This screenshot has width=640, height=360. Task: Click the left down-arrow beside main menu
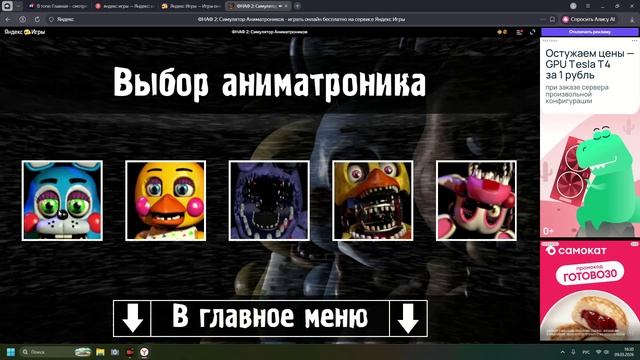pos(132,318)
